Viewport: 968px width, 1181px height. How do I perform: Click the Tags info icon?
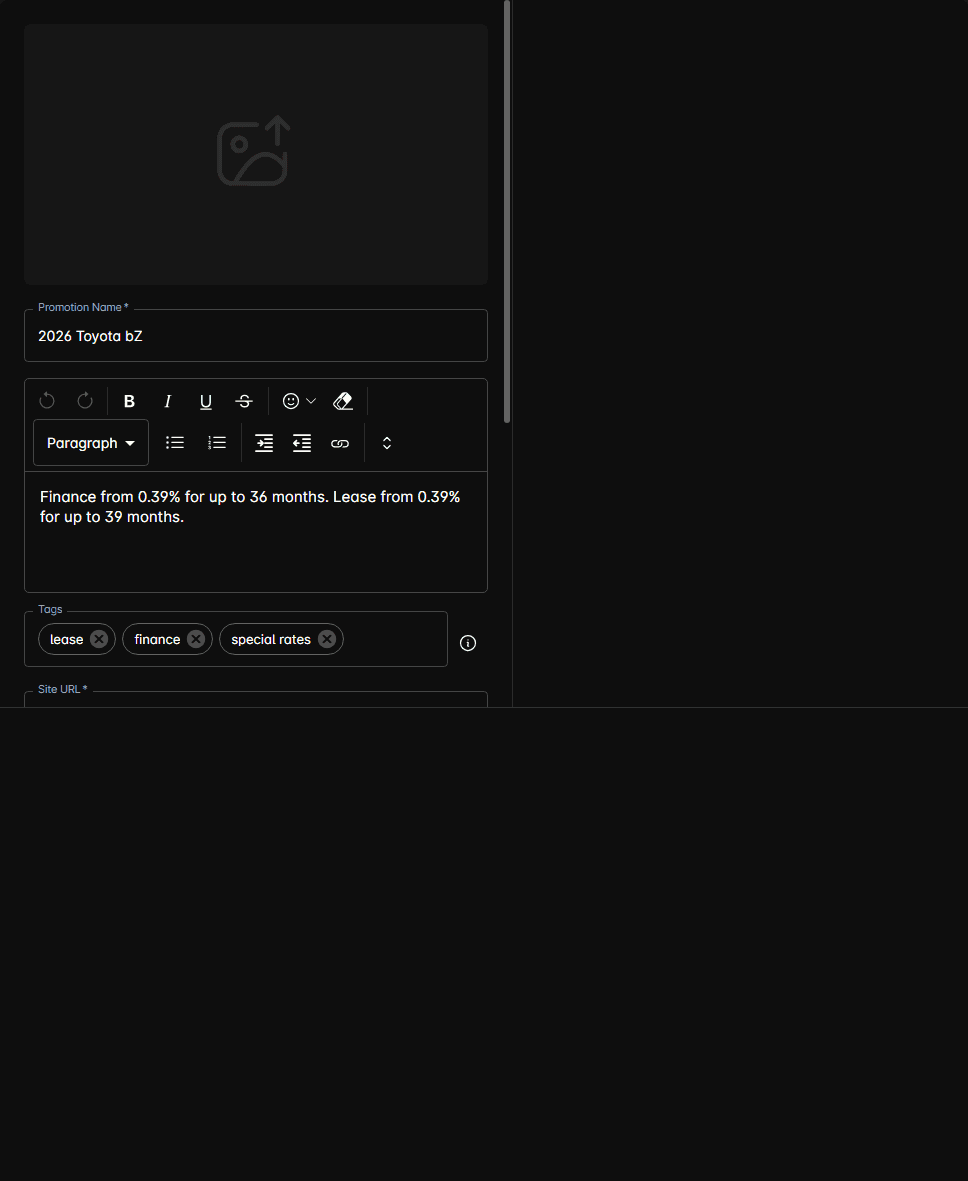pyautogui.click(x=468, y=642)
